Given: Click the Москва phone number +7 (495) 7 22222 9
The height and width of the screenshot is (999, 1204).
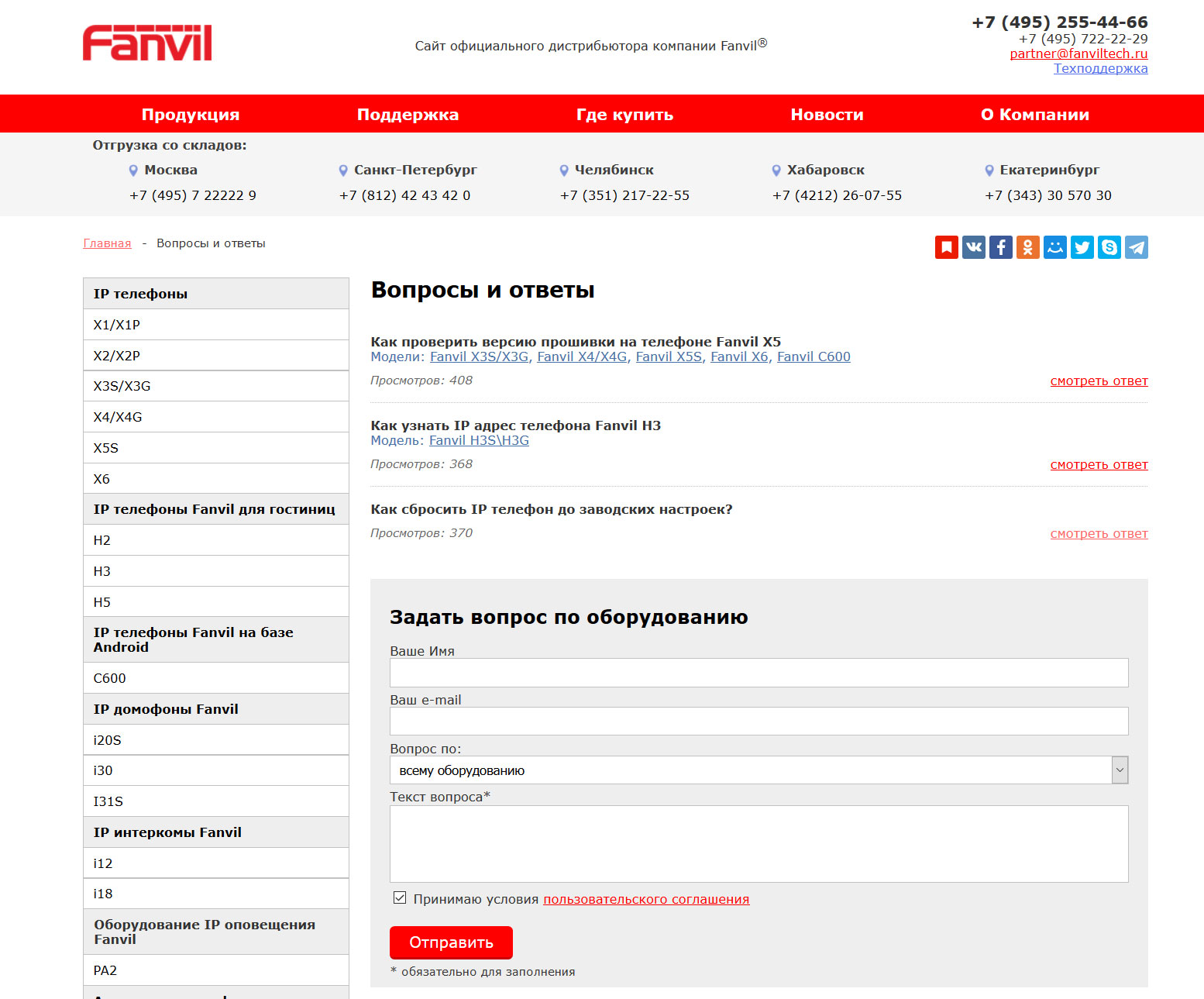Looking at the screenshot, I should click(193, 195).
